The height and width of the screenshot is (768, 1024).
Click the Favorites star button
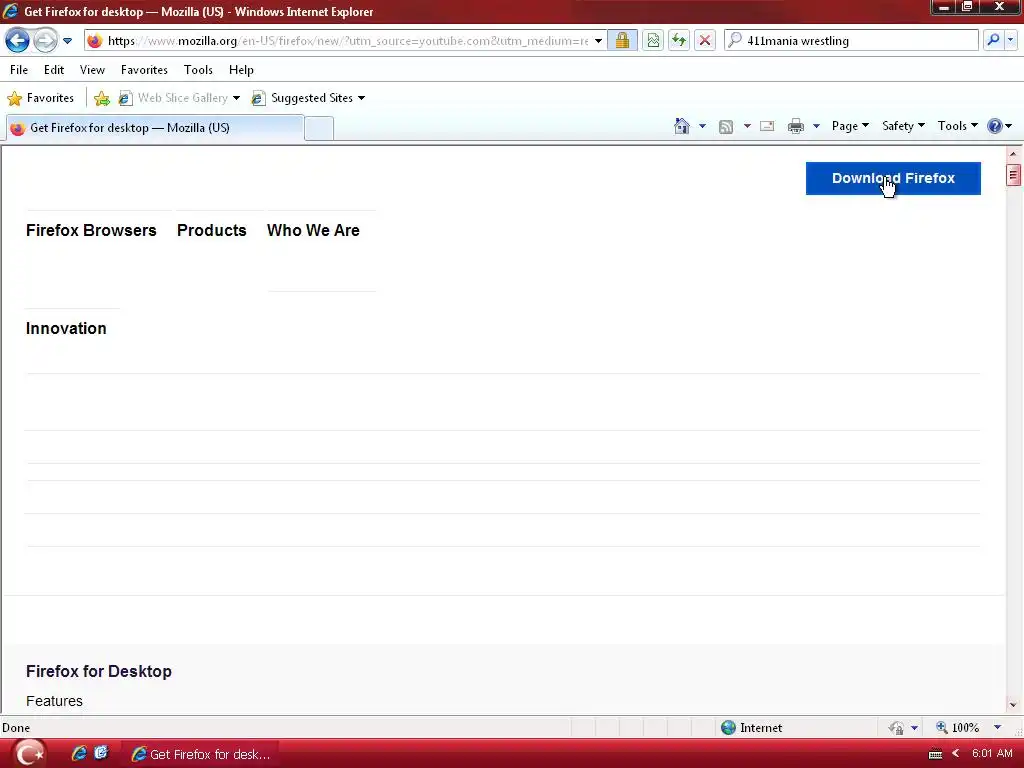tap(40, 98)
